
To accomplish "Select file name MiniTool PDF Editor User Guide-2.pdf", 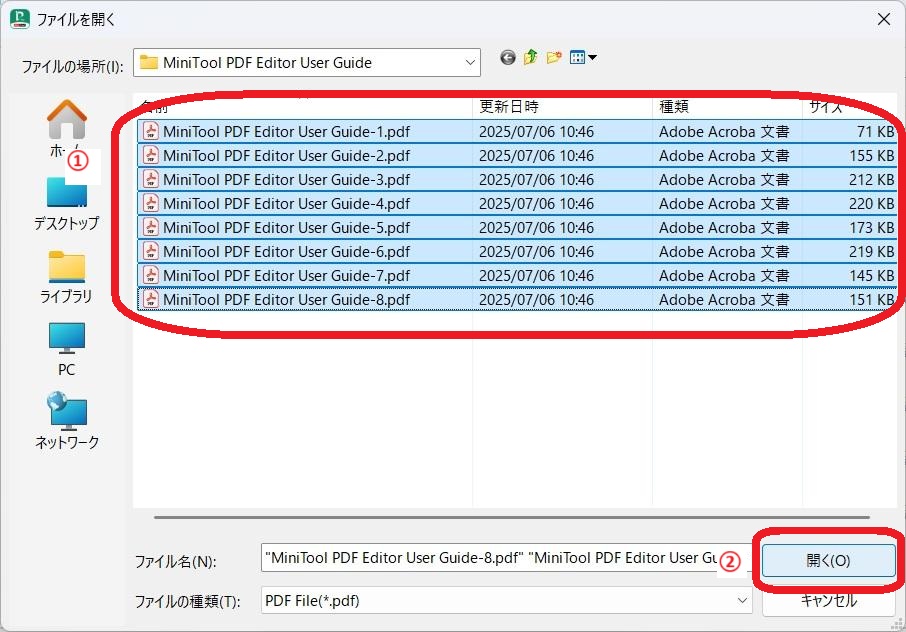I will click(287, 156).
